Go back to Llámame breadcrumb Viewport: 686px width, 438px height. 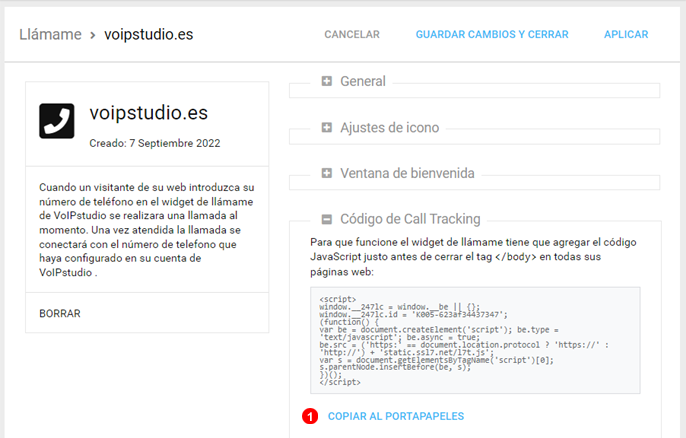[50, 34]
